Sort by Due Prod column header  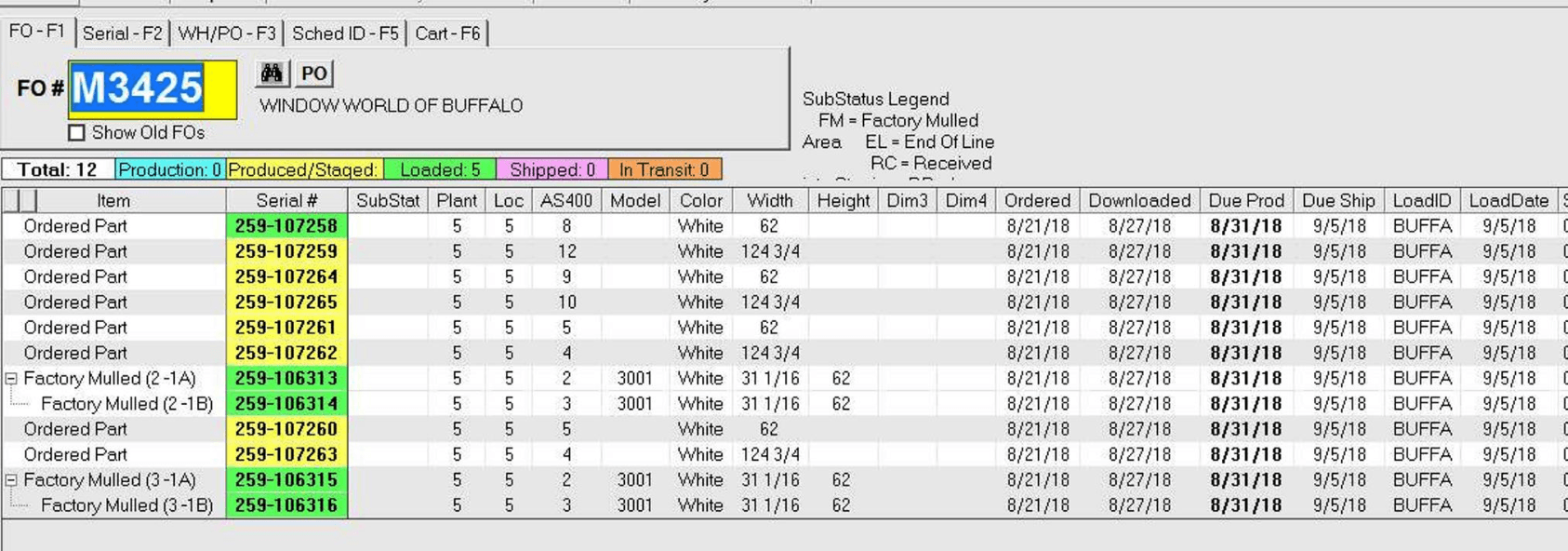pyautogui.click(x=1245, y=200)
